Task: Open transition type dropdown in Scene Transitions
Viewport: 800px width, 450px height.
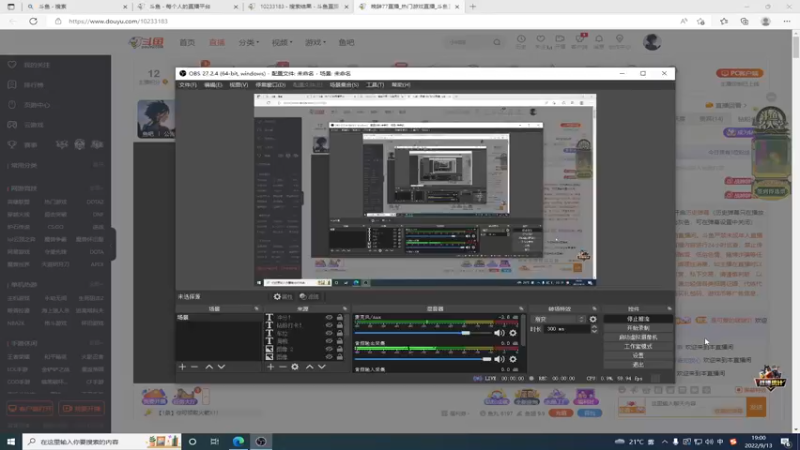Action: click(x=559, y=319)
